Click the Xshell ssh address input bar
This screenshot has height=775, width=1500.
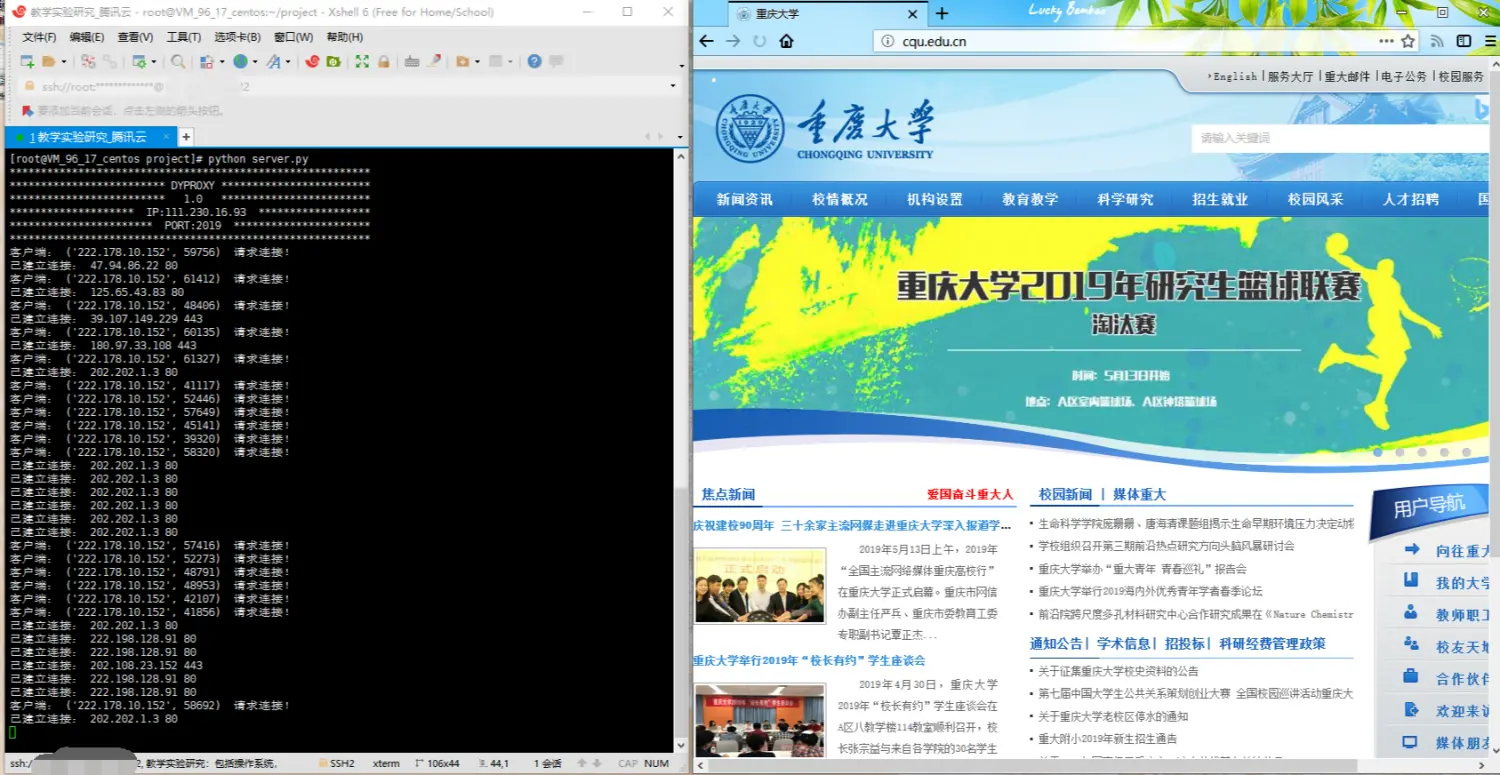(x=350, y=86)
